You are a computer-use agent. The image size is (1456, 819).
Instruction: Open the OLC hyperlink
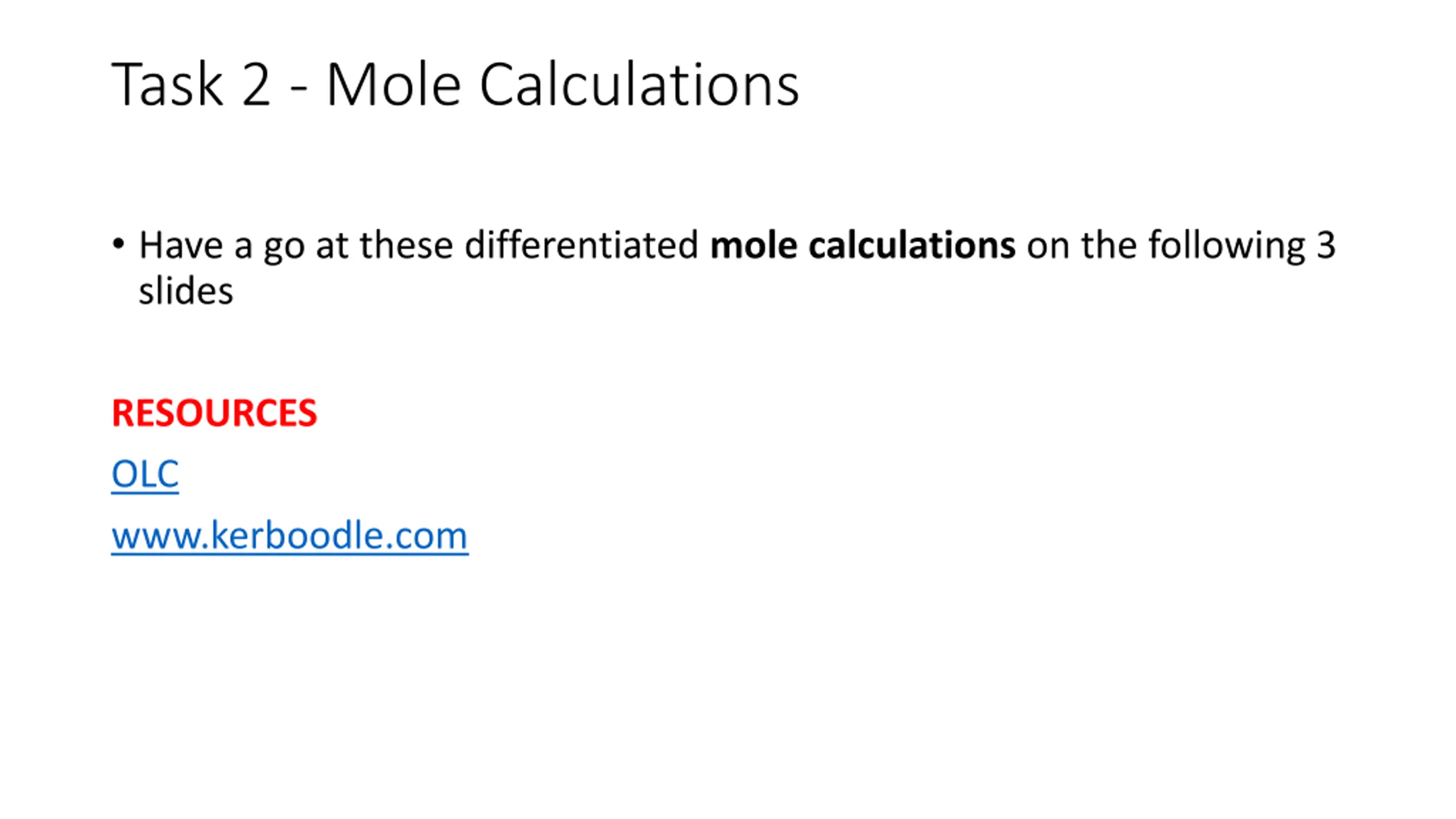click(145, 474)
